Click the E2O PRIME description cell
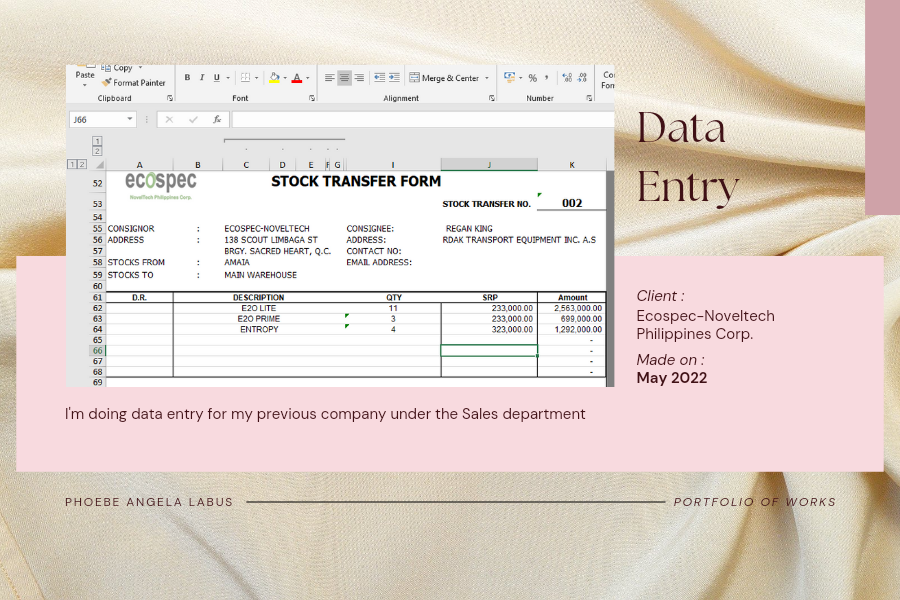The width and height of the screenshot is (900, 600). coord(258,319)
